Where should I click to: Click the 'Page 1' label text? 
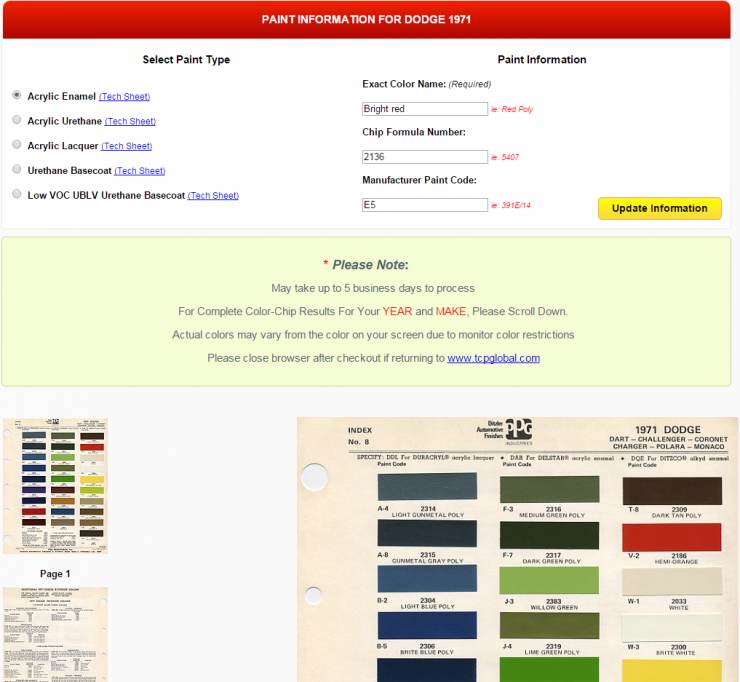[55, 574]
